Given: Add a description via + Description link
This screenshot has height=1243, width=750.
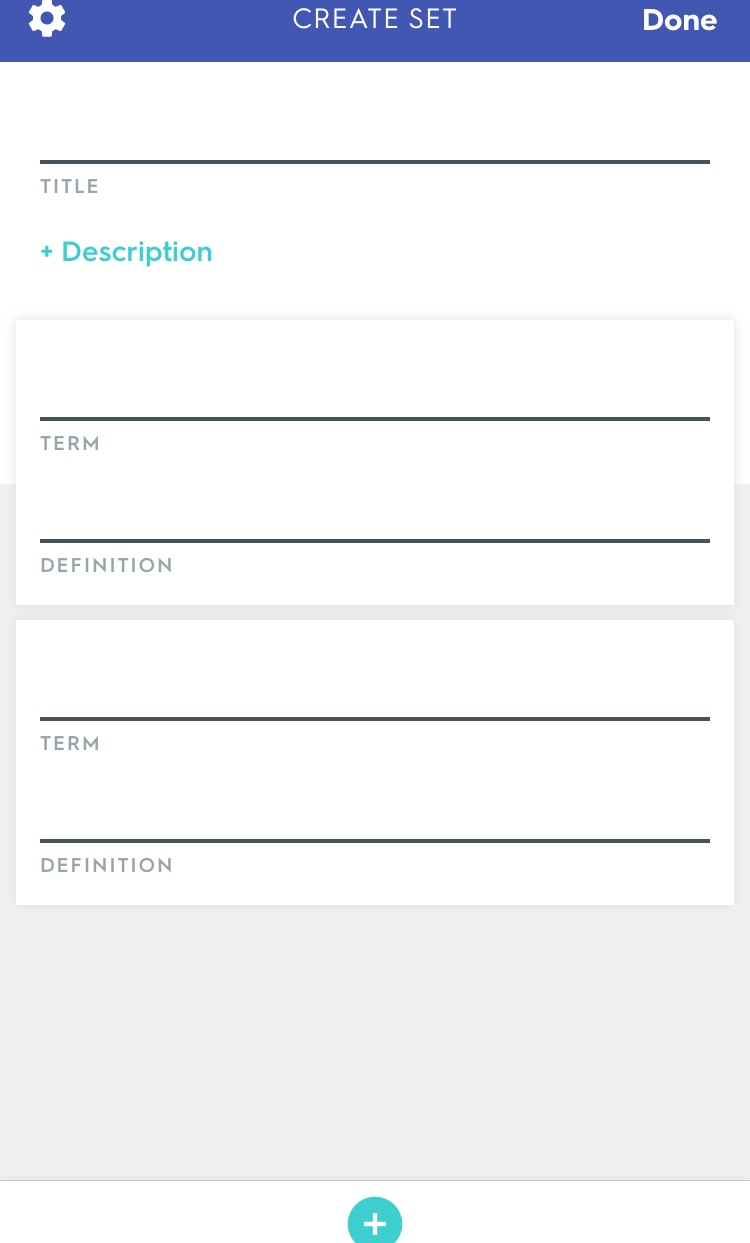Looking at the screenshot, I should 126,252.
